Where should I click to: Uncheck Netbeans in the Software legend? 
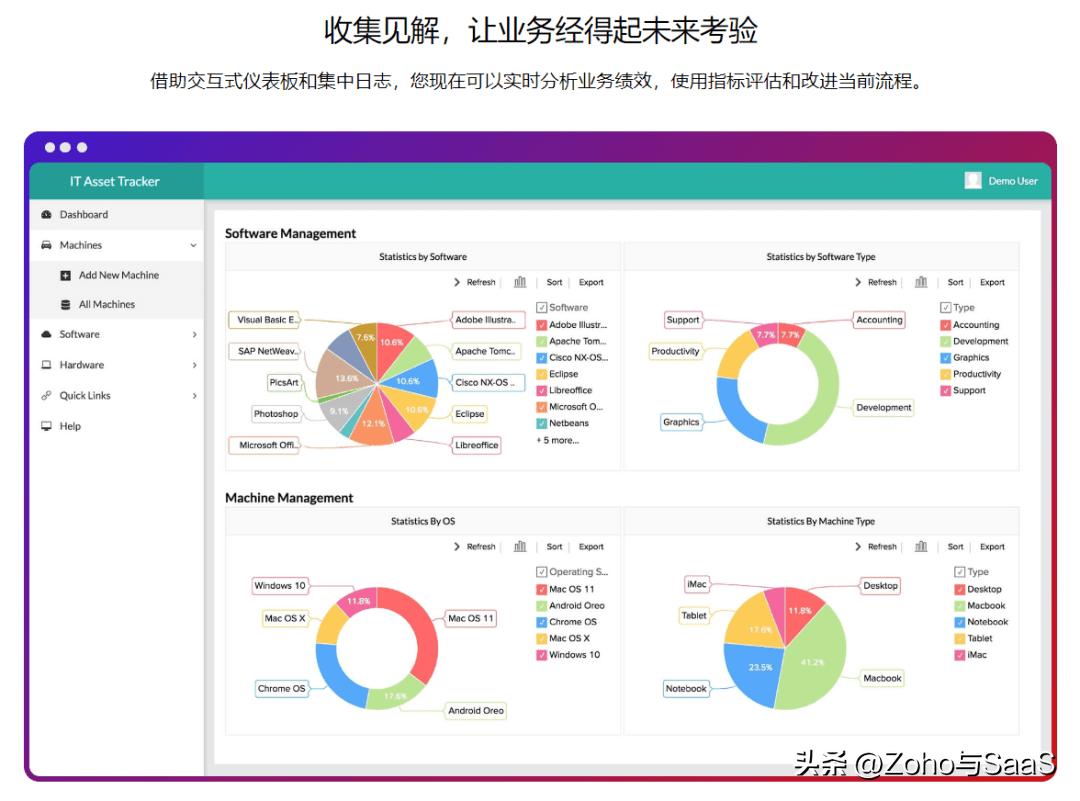pos(541,423)
